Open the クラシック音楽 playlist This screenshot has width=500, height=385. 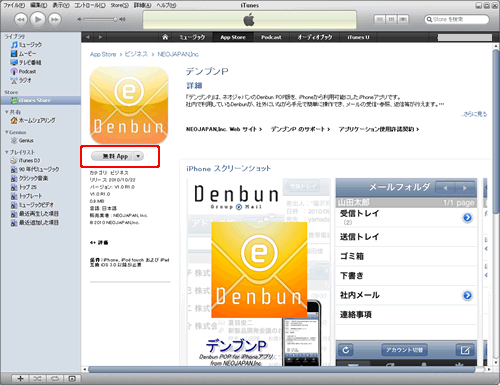tap(29, 178)
